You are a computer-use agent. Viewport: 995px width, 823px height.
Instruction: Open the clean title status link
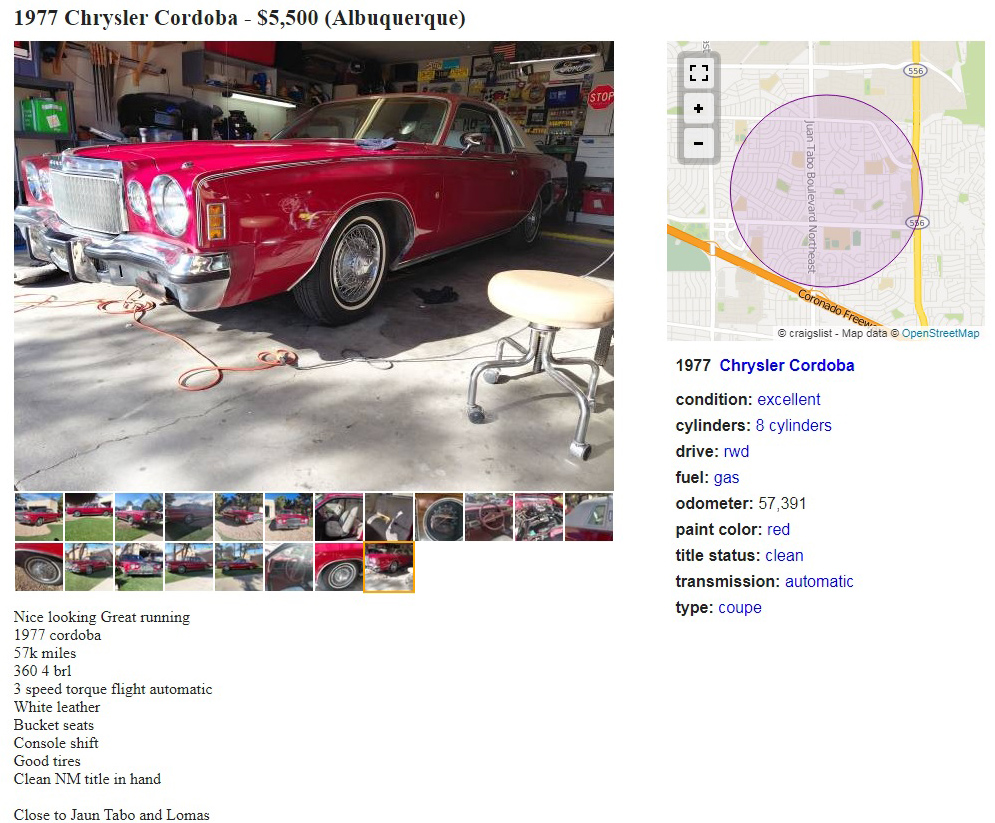pyautogui.click(x=784, y=556)
